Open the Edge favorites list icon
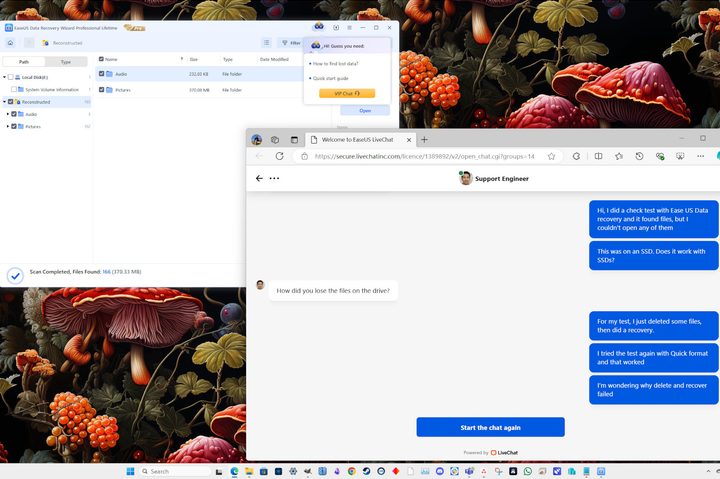Viewport: 720px width, 479px height. coord(619,156)
